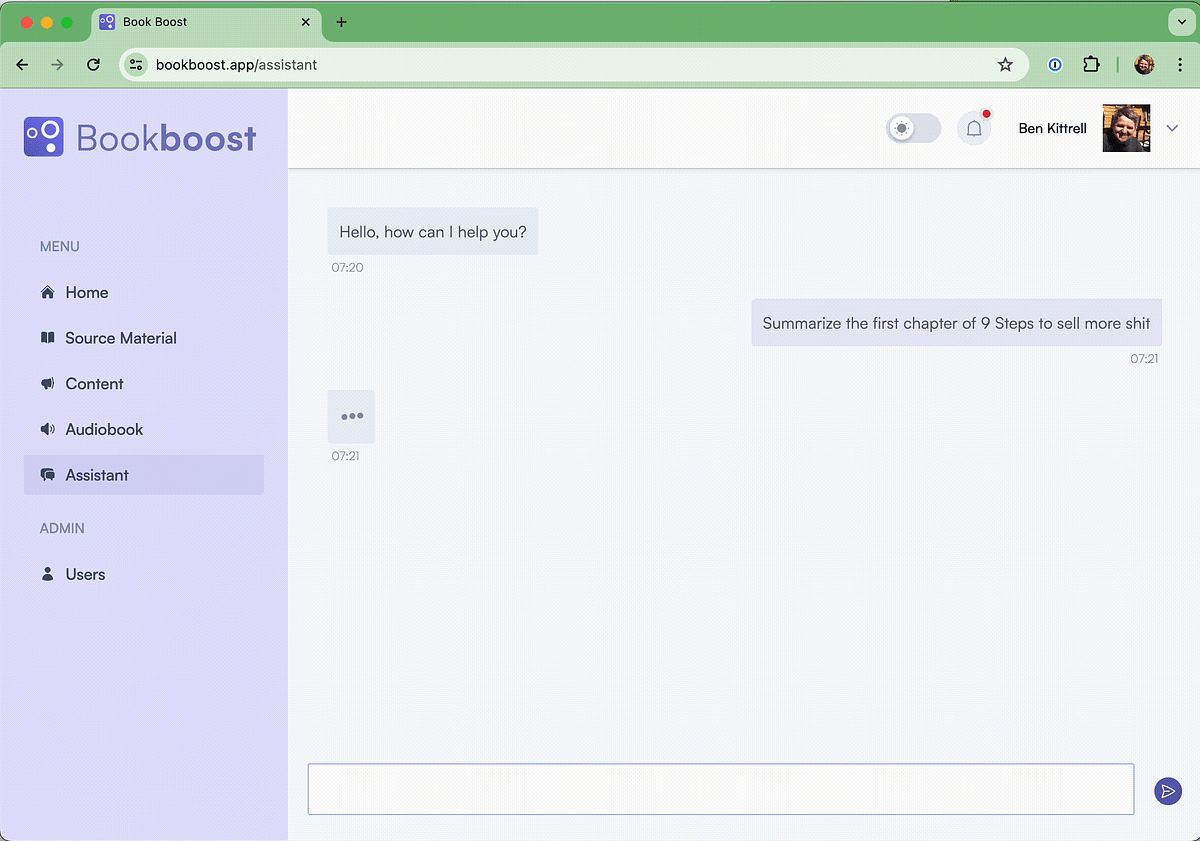
Task: Click the 'Summarize the first chapter' message
Action: (x=956, y=323)
